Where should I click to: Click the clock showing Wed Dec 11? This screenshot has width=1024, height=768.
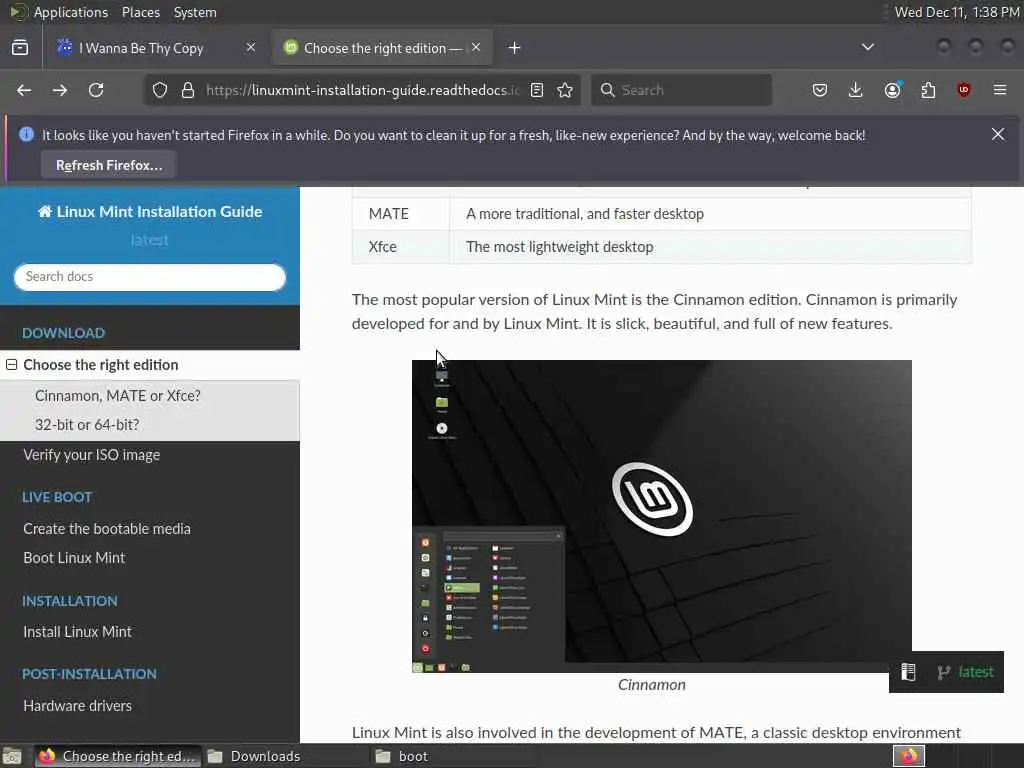tap(957, 12)
